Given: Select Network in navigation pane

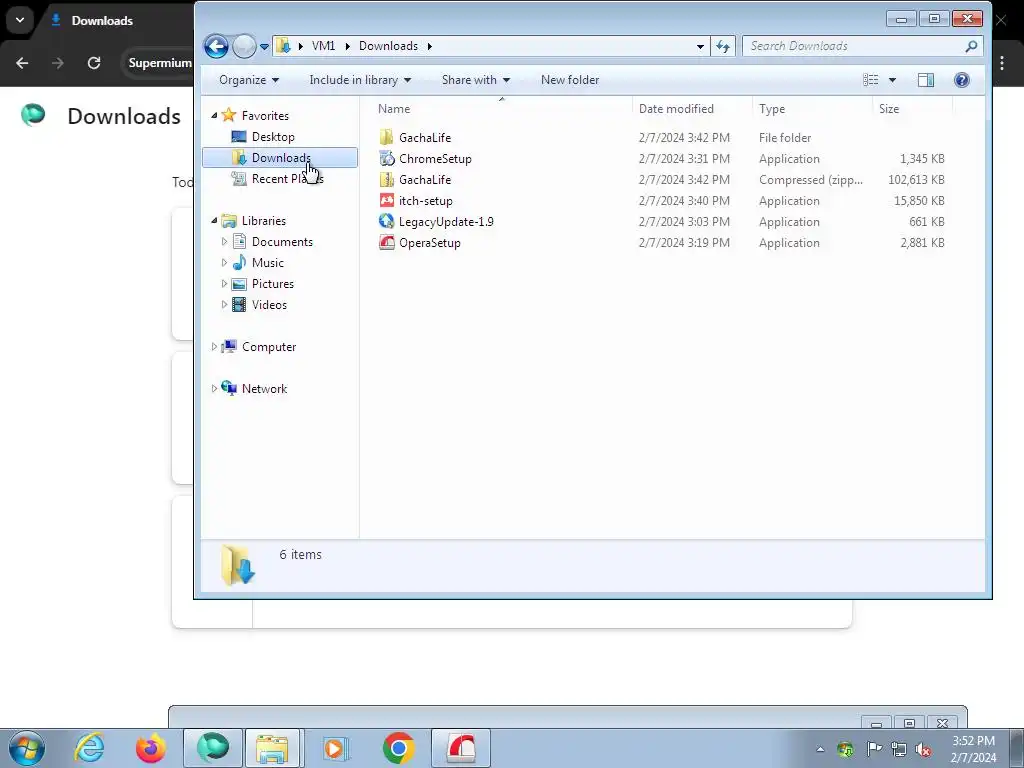Looking at the screenshot, I should click(264, 389).
